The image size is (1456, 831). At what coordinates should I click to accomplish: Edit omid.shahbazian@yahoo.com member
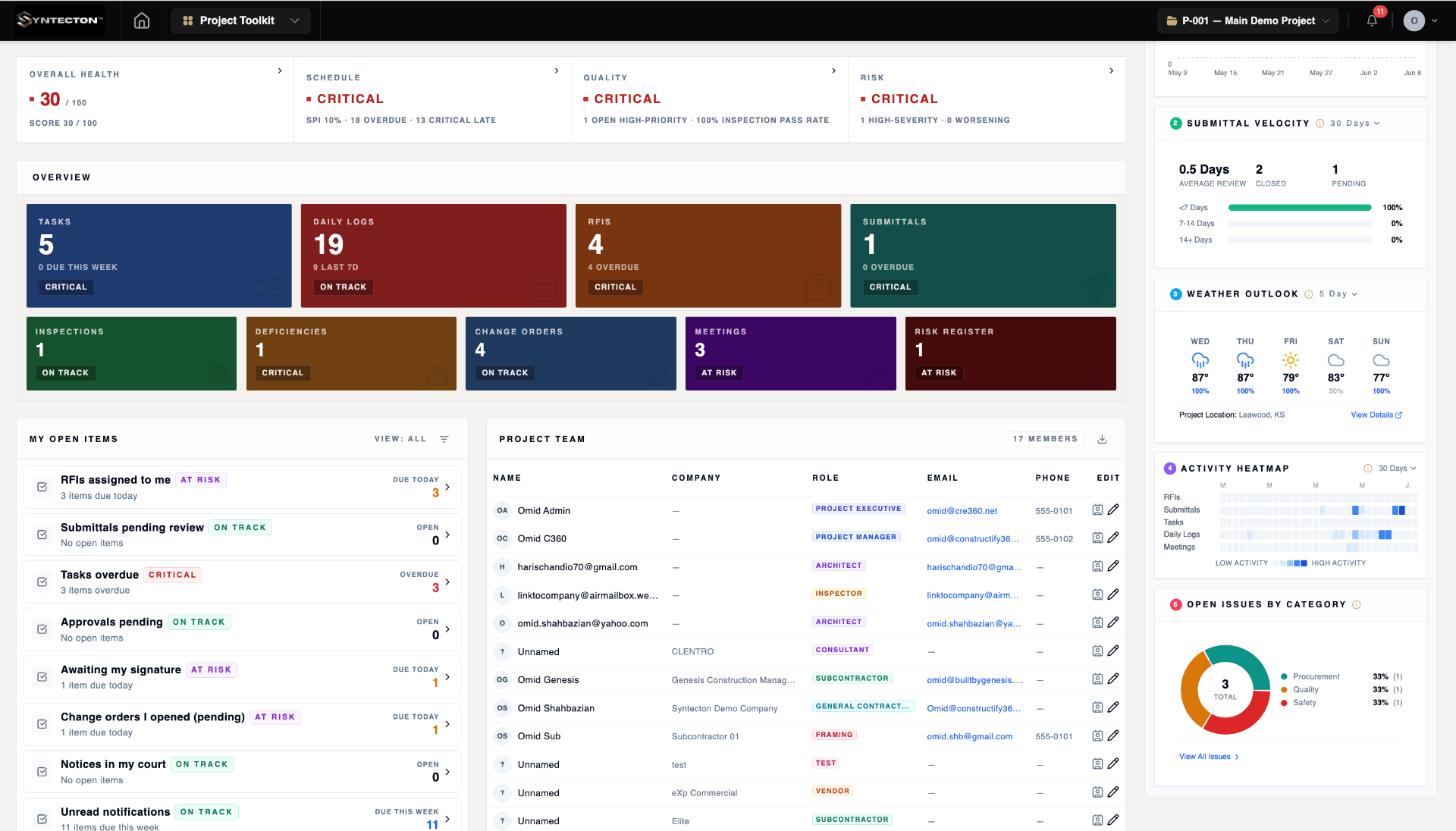(x=1113, y=622)
